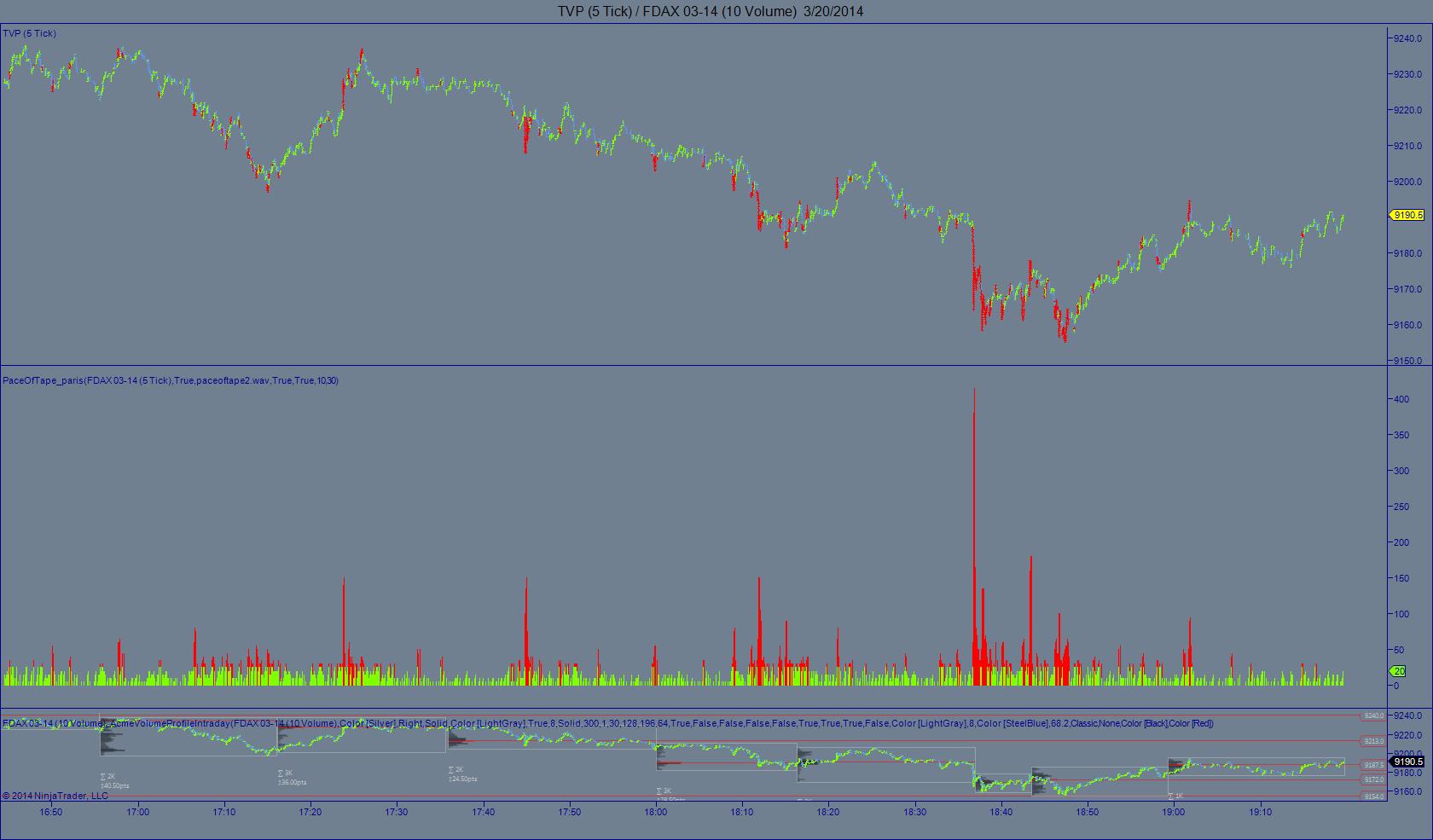
Task: Click 9210.0 on the price axis
Action: (x=1407, y=146)
